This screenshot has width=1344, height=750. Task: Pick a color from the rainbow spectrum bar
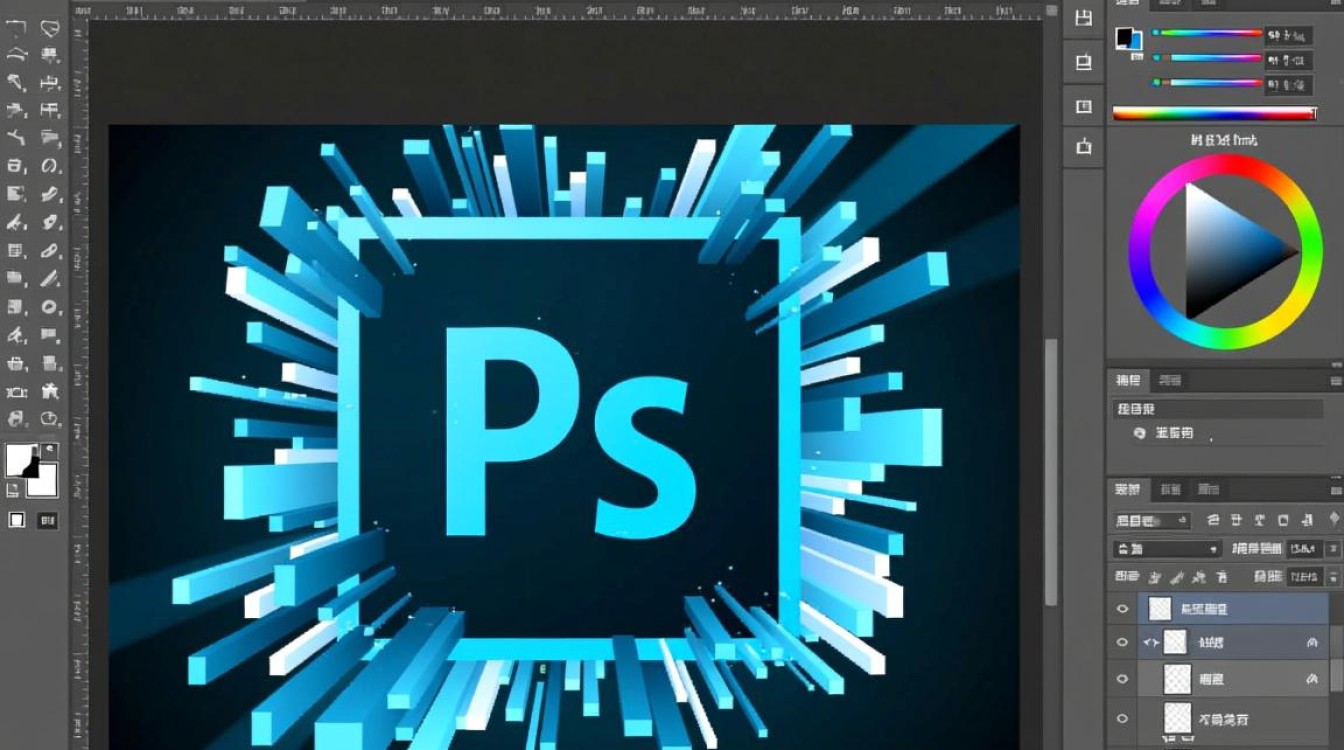coord(1213,114)
